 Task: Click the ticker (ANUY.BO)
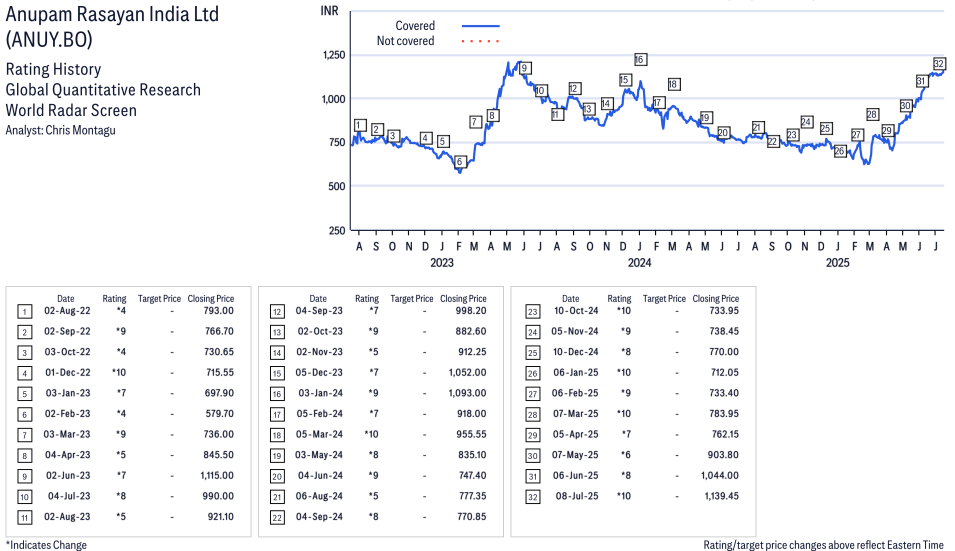[49, 40]
